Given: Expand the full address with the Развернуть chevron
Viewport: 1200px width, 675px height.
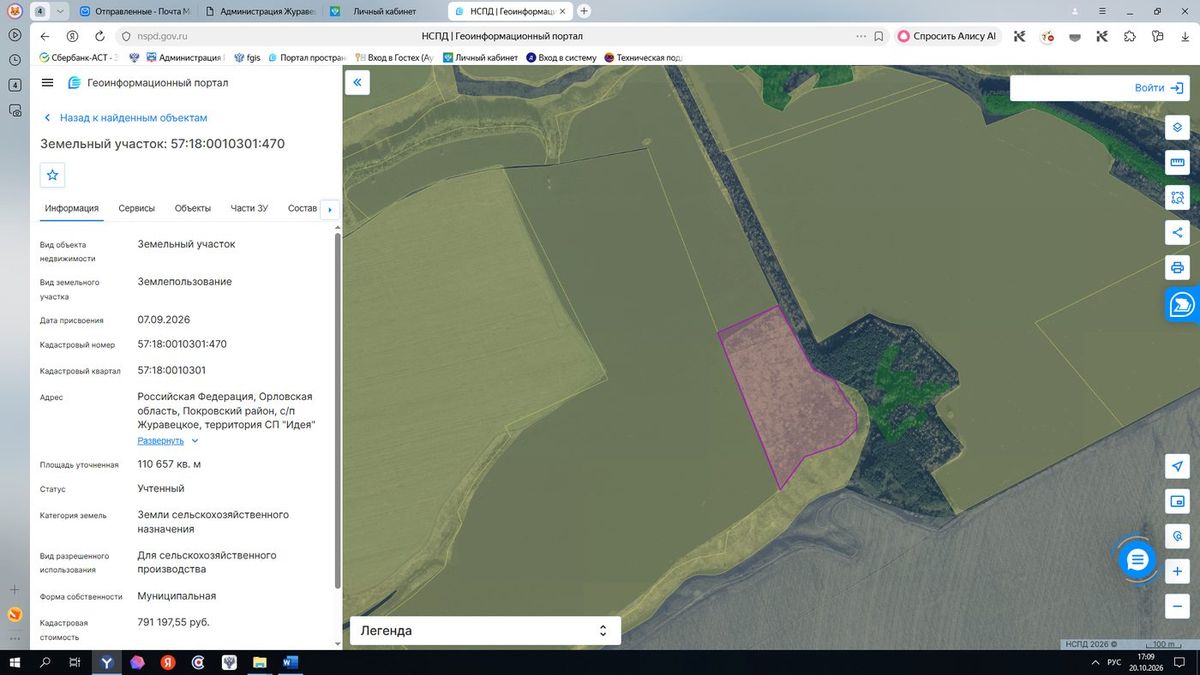Looking at the screenshot, I should [x=195, y=441].
